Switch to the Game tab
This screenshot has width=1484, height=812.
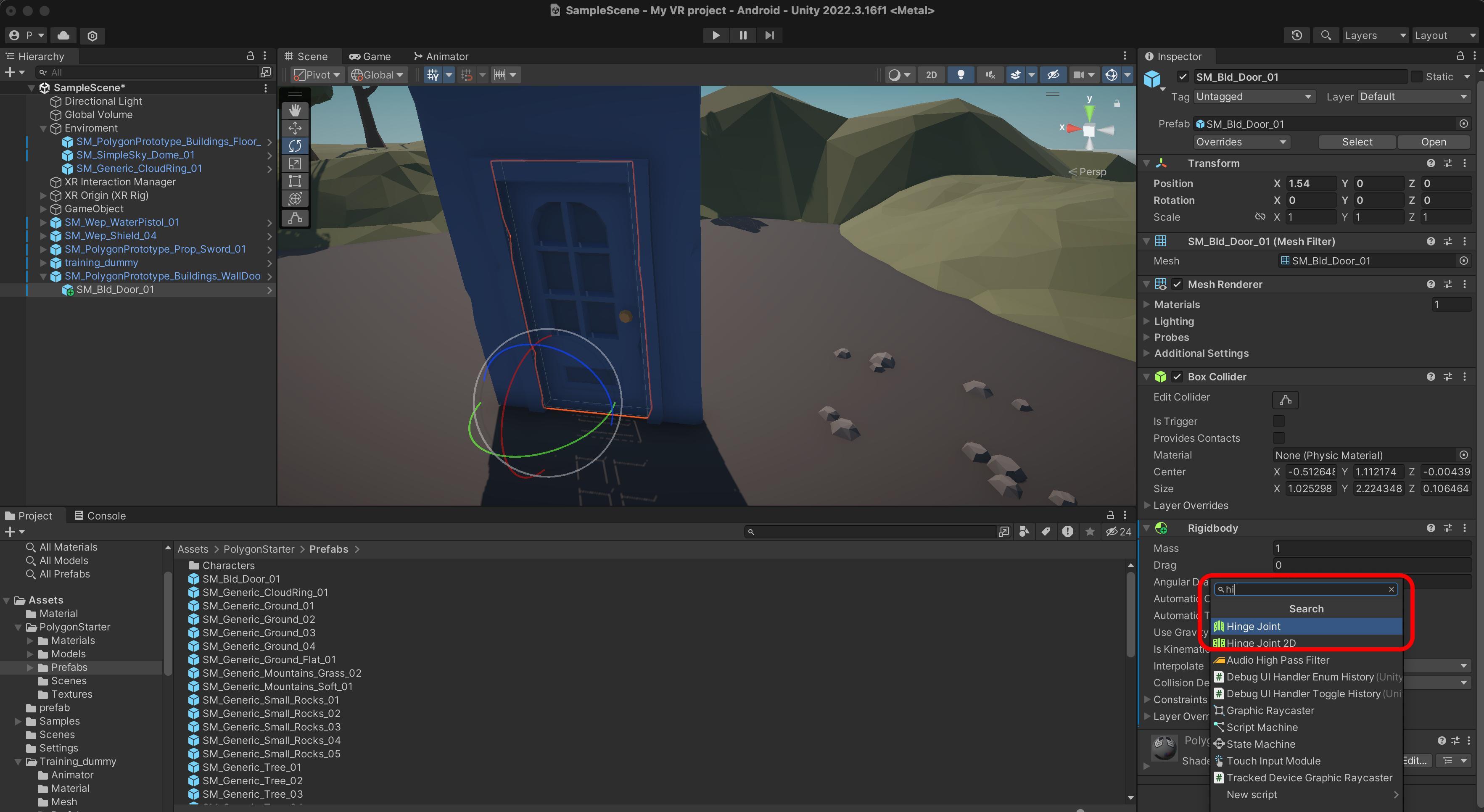pyautogui.click(x=370, y=56)
